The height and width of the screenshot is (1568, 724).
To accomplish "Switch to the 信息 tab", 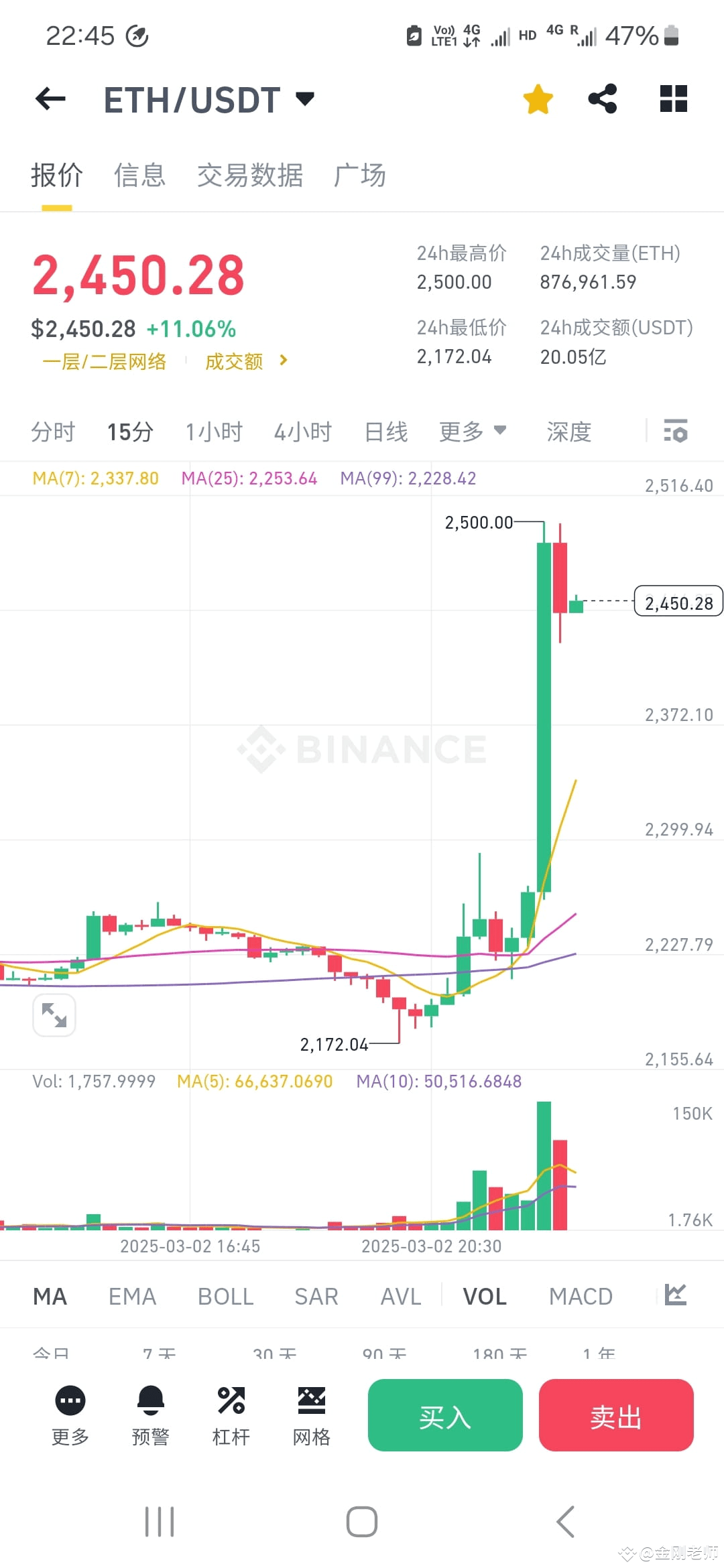I will point(140,175).
